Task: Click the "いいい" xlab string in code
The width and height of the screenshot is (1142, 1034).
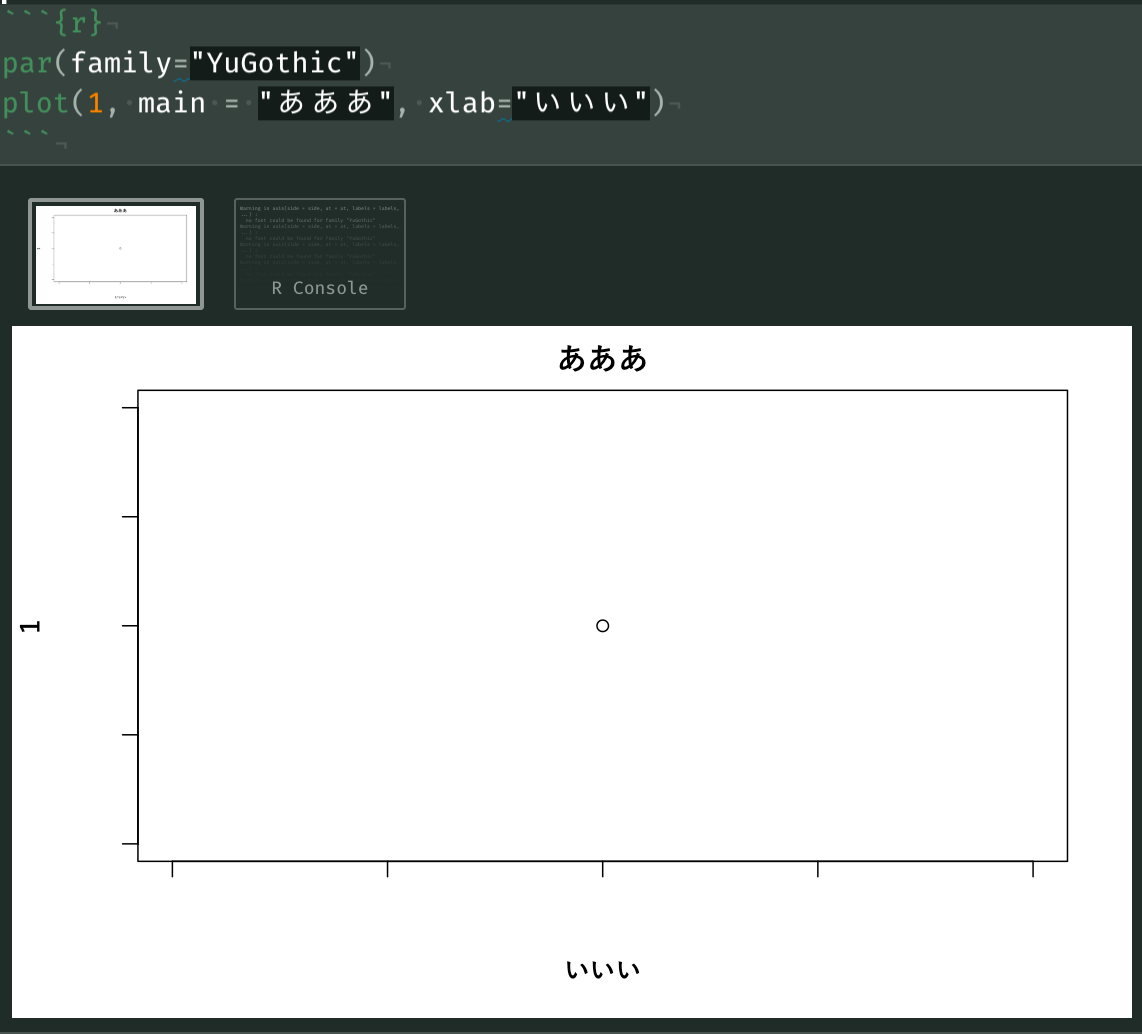Action: pyautogui.click(x=580, y=103)
